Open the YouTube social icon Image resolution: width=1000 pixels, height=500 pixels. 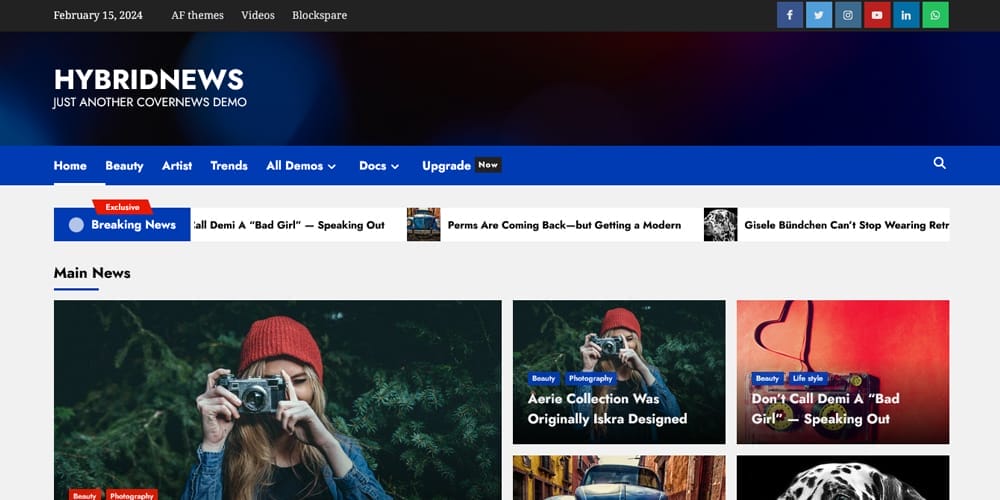point(877,15)
